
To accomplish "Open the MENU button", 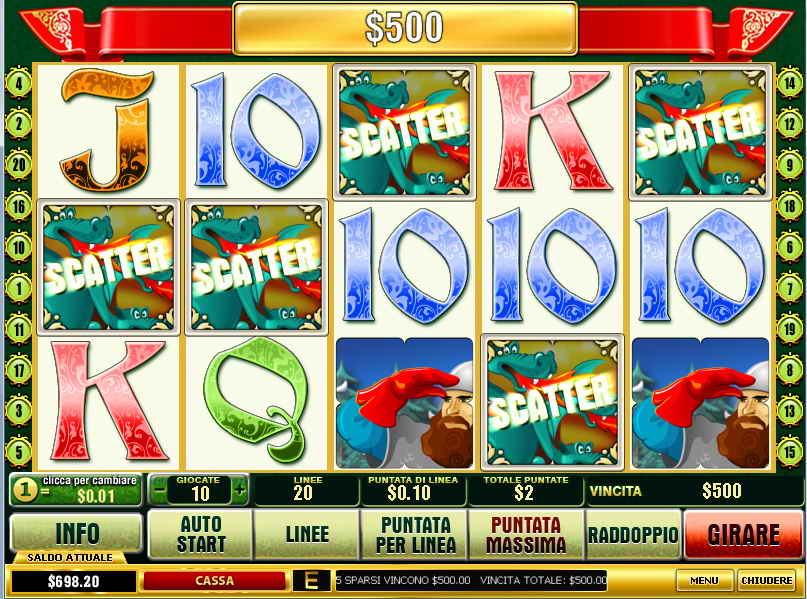I will (704, 580).
